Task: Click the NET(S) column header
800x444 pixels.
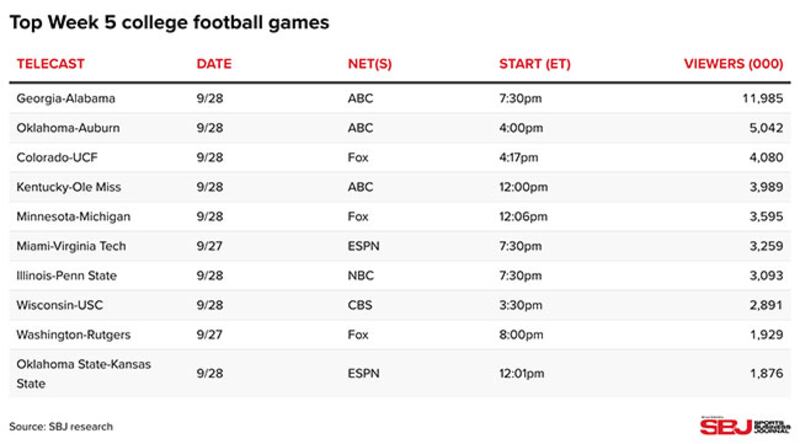Action: click(x=369, y=64)
